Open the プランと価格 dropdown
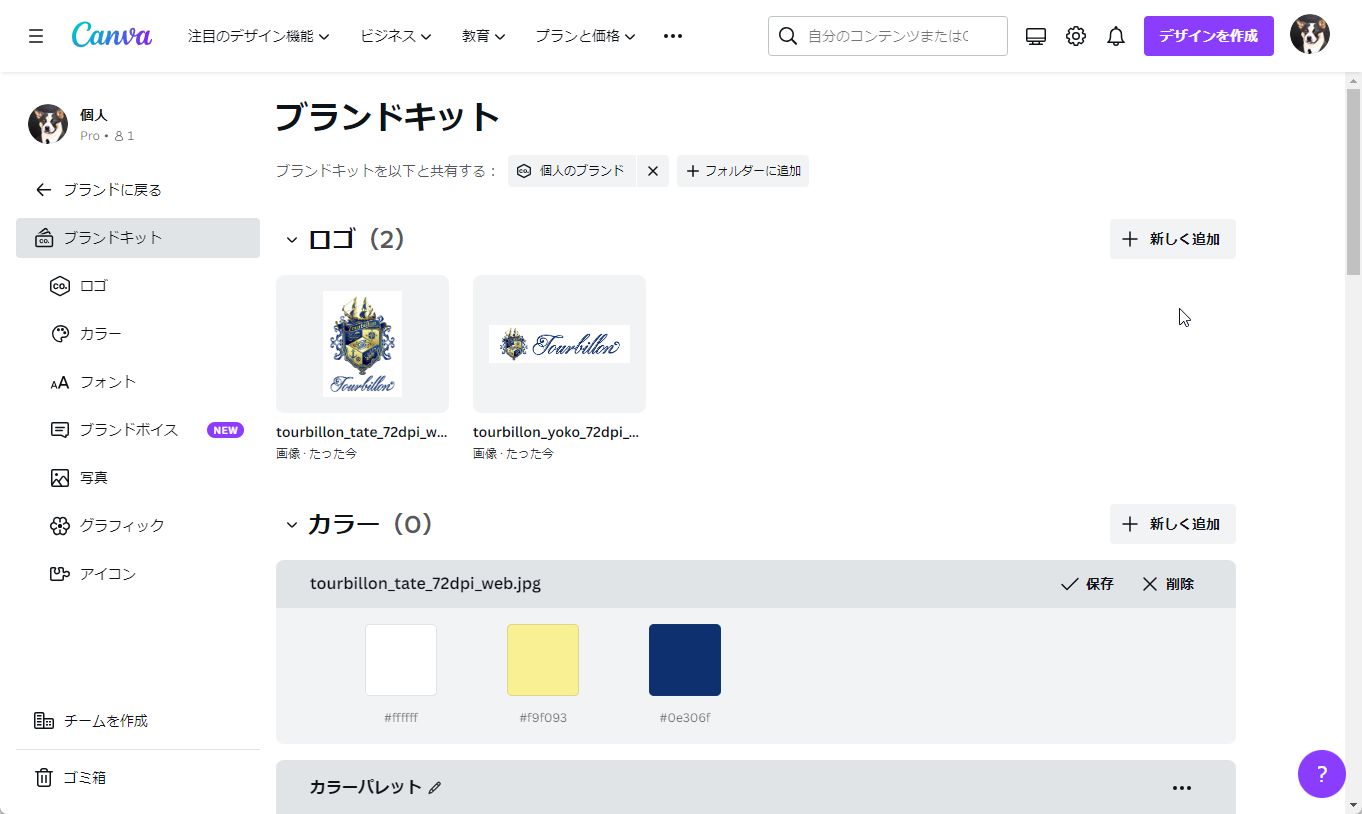 pyautogui.click(x=585, y=36)
